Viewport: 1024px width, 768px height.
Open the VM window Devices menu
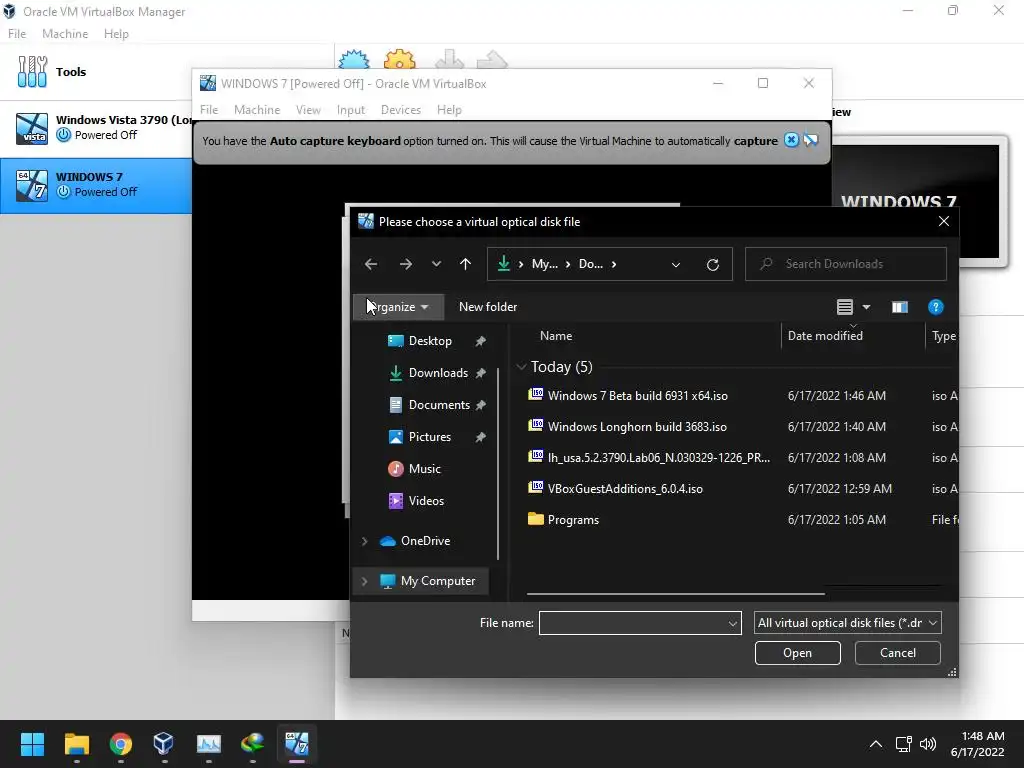[400, 110]
